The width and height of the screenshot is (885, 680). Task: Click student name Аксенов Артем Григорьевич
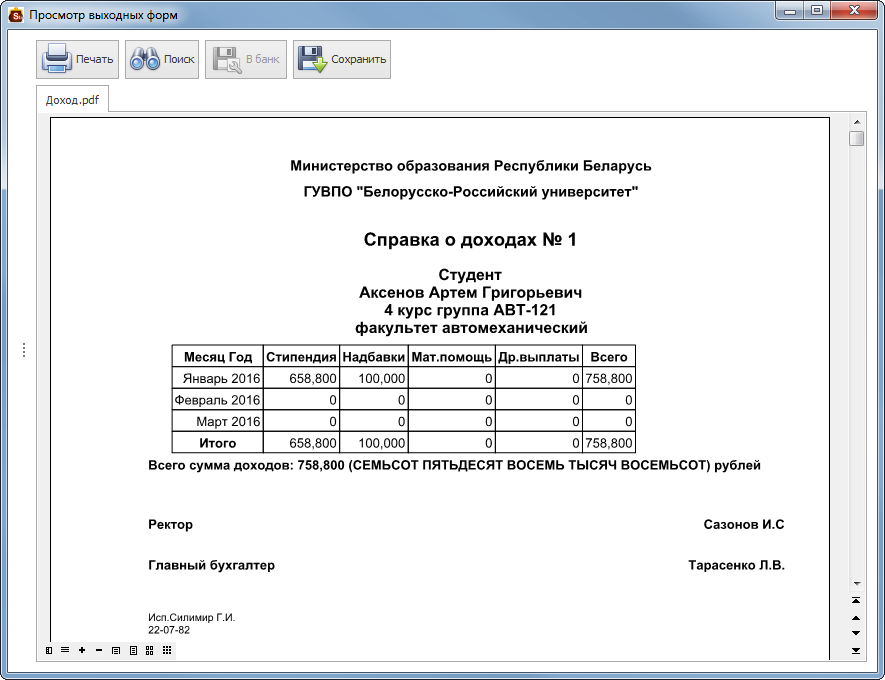[x=470, y=292]
